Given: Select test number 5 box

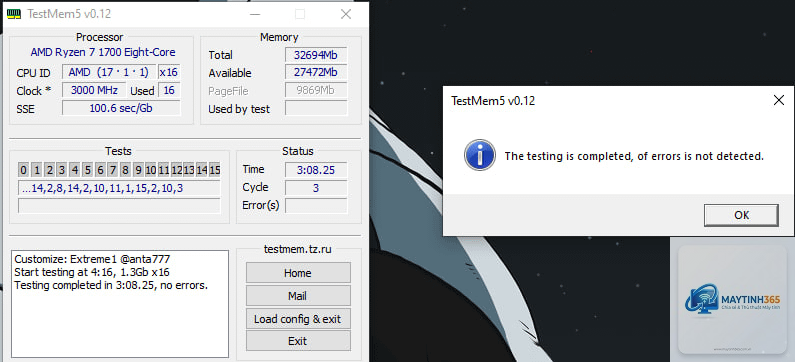Looking at the screenshot, I should click(87, 169).
